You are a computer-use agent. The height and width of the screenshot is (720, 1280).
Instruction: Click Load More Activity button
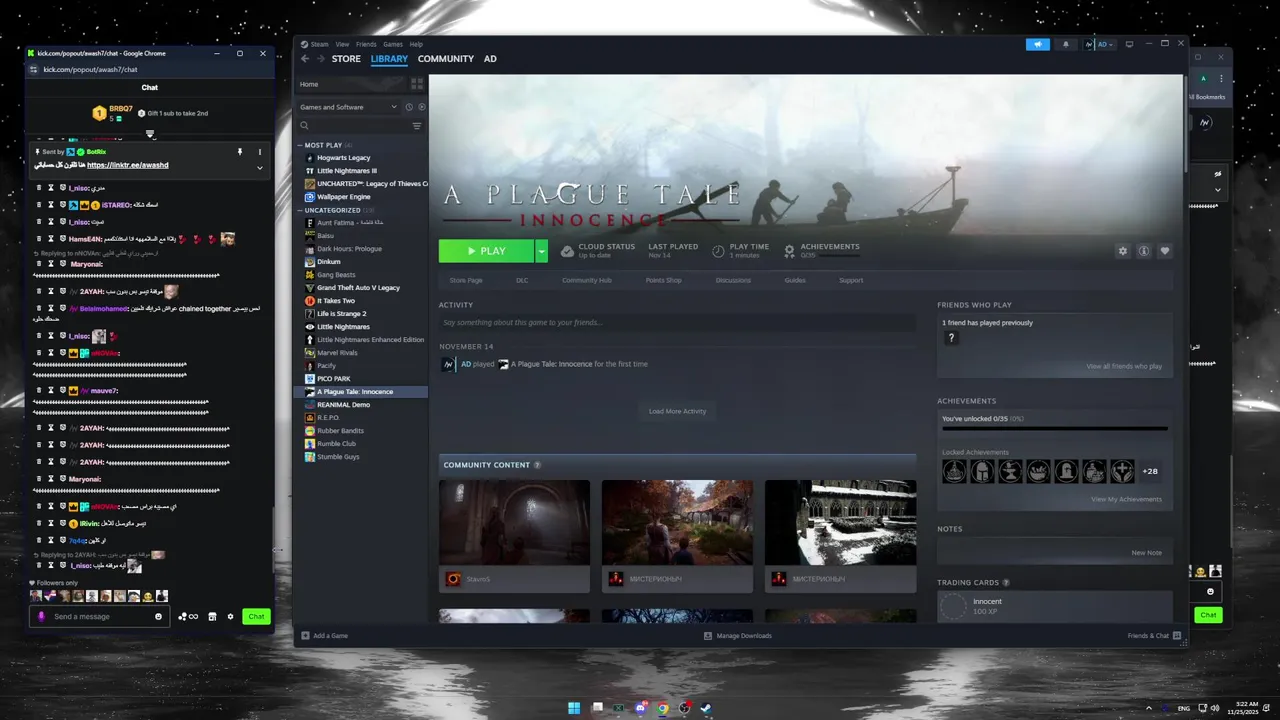click(677, 411)
